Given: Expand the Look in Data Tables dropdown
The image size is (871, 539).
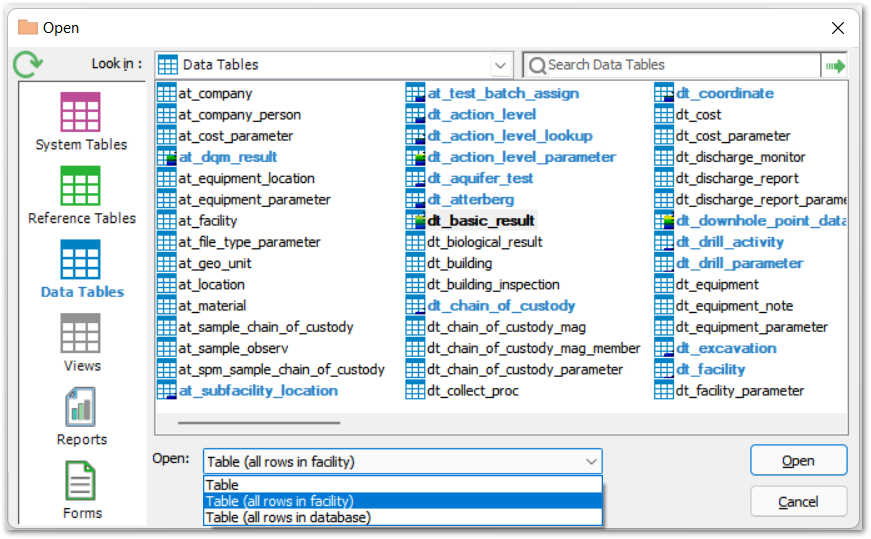Looking at the screenshot, I should pyautogui.click(x=500, y=65).
